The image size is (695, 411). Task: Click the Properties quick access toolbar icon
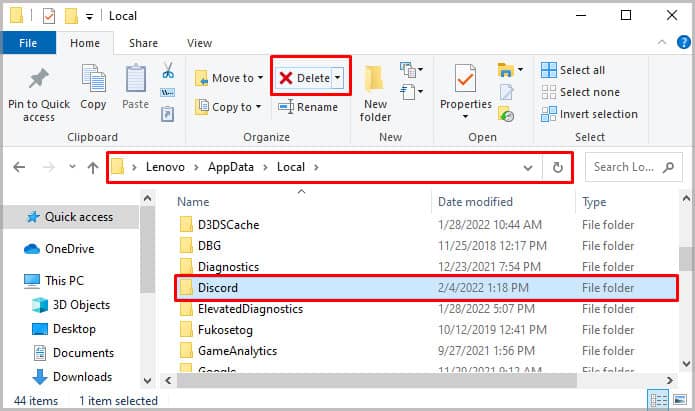click(x=49, y=16)
